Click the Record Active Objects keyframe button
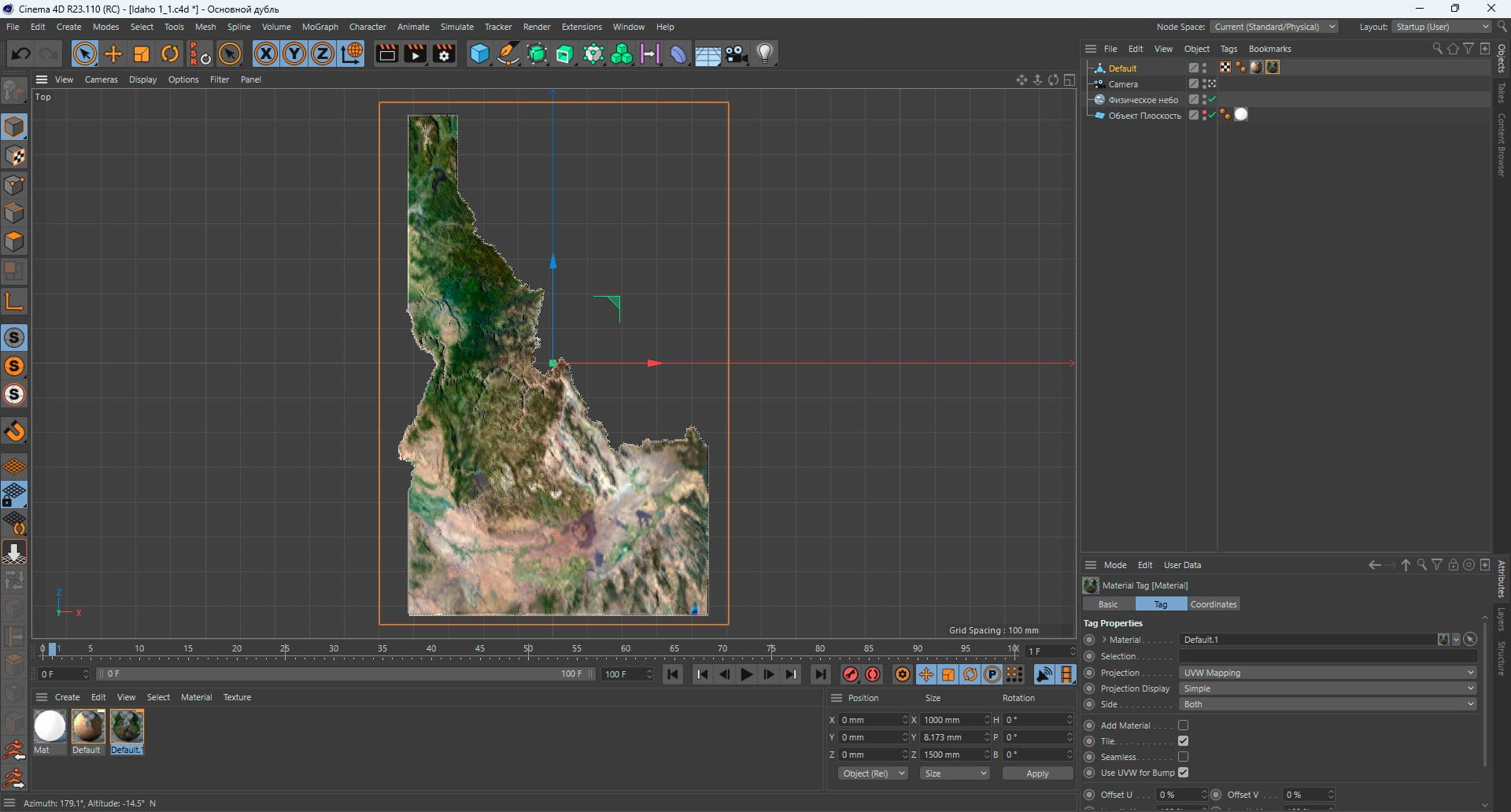 850,674
